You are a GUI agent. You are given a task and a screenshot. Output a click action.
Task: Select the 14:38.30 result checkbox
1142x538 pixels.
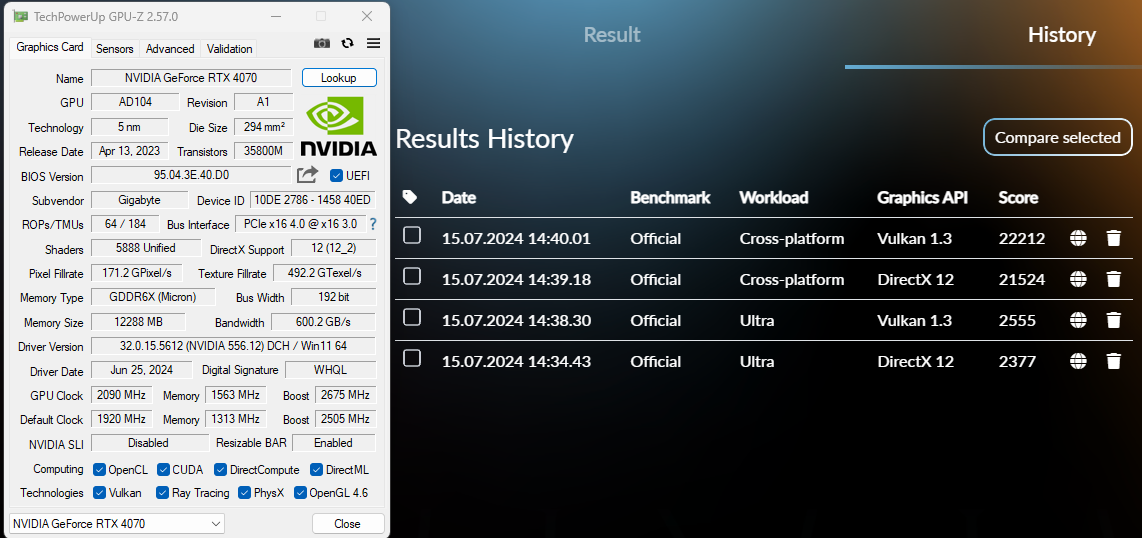coord(412,317)
